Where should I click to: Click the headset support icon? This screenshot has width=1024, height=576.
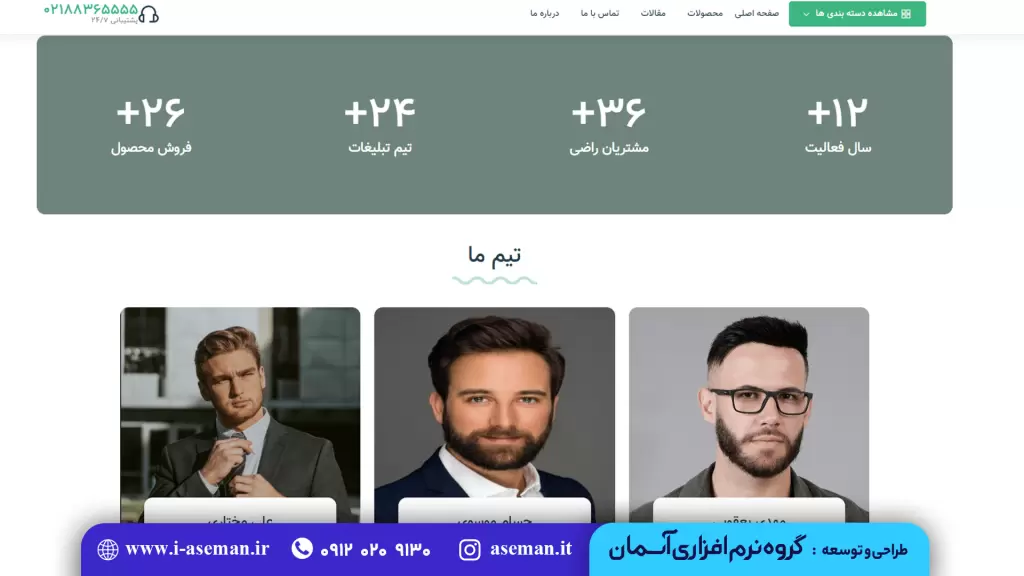tap(149, 14)
